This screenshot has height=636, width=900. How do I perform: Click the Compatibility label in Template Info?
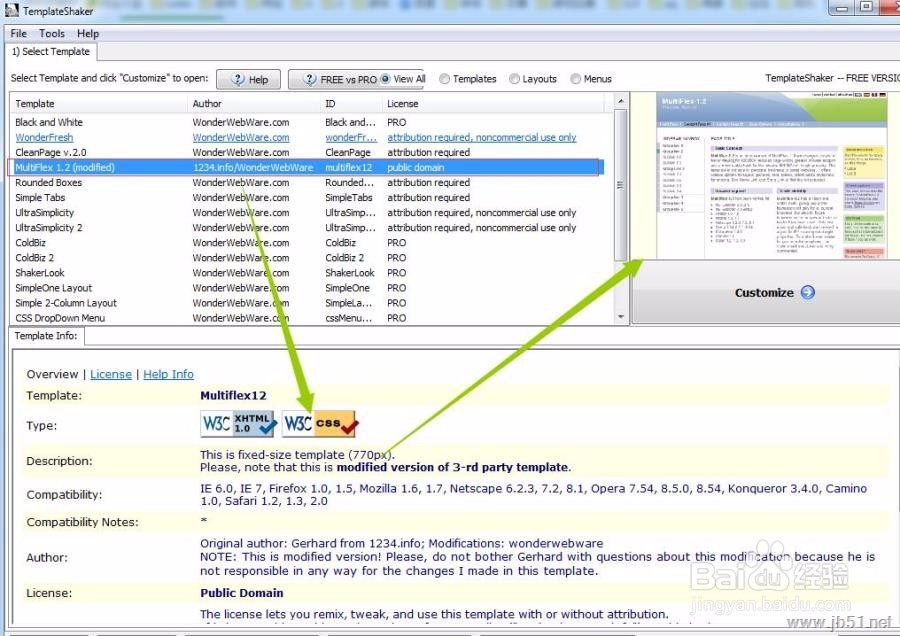[x=64, y=495]
